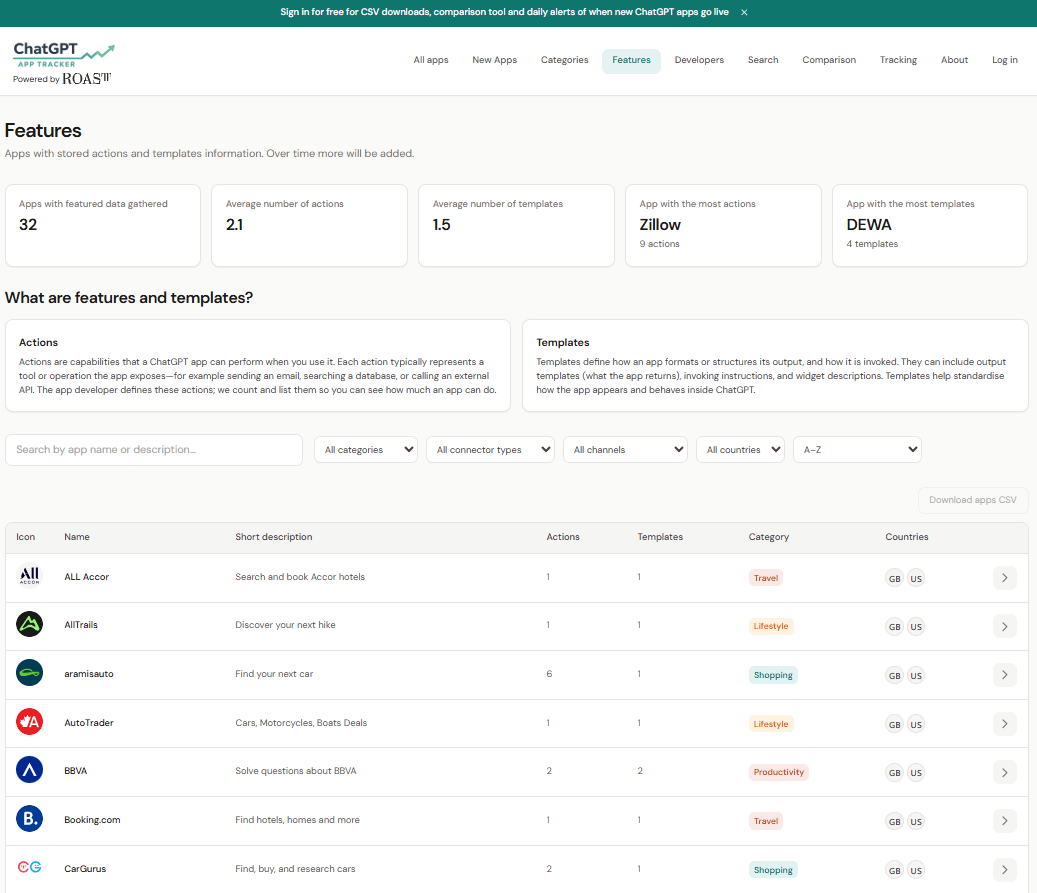The height and width of the screenshot is (893, 1037).
Task: Select the AllTrails green logo icon
Action: pyautogui.click(x=29, y=624)
